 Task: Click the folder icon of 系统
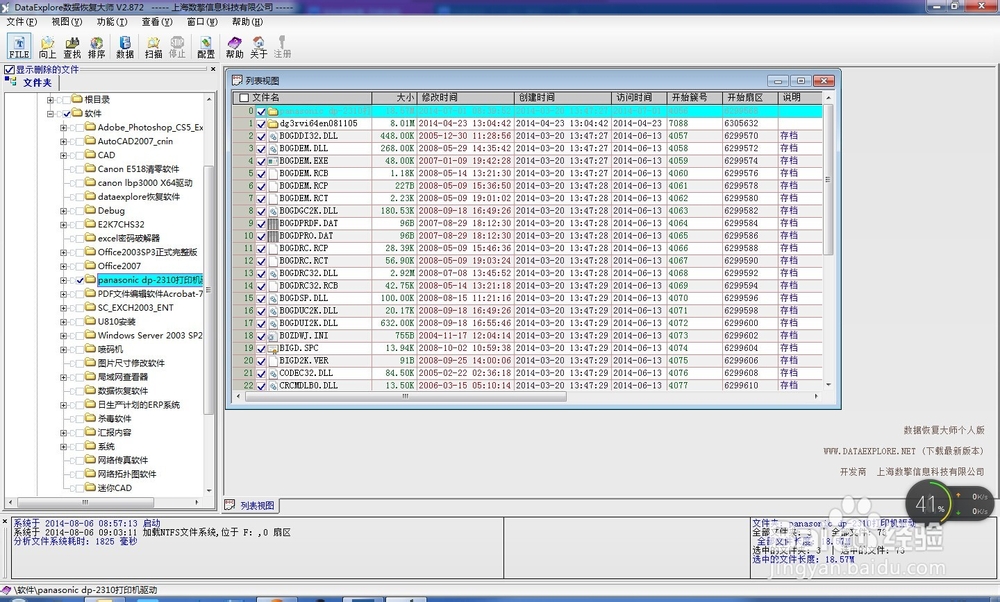[x=91, y=446]
